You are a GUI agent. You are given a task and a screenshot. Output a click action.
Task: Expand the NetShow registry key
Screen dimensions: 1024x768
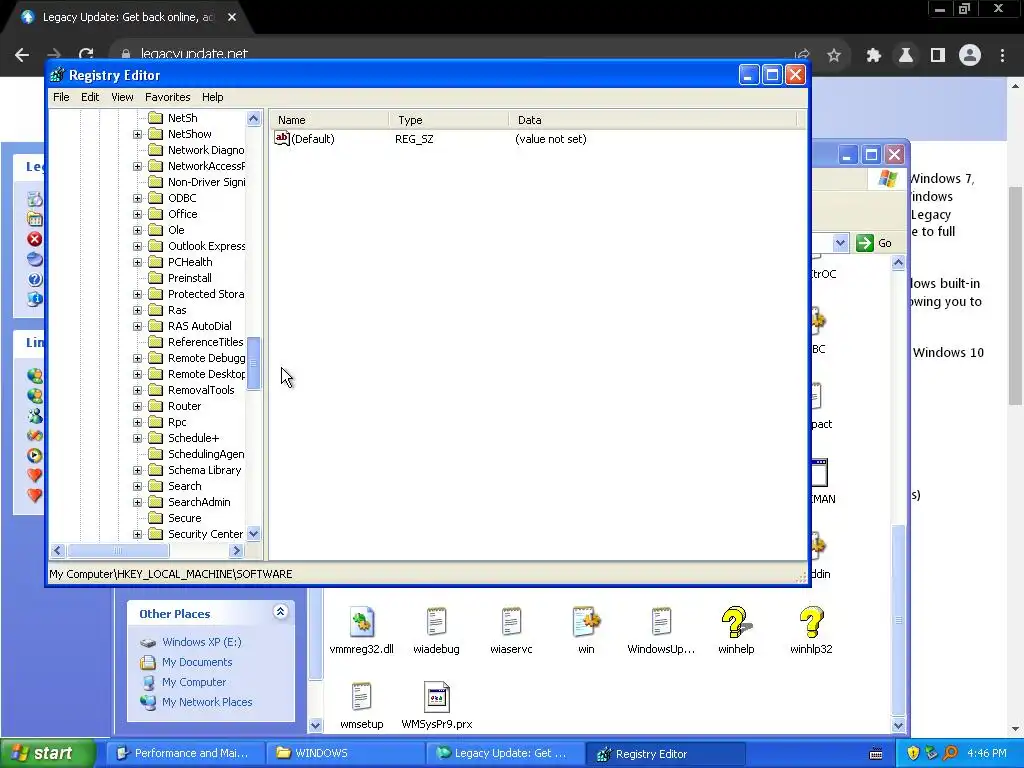pos(137,134)
